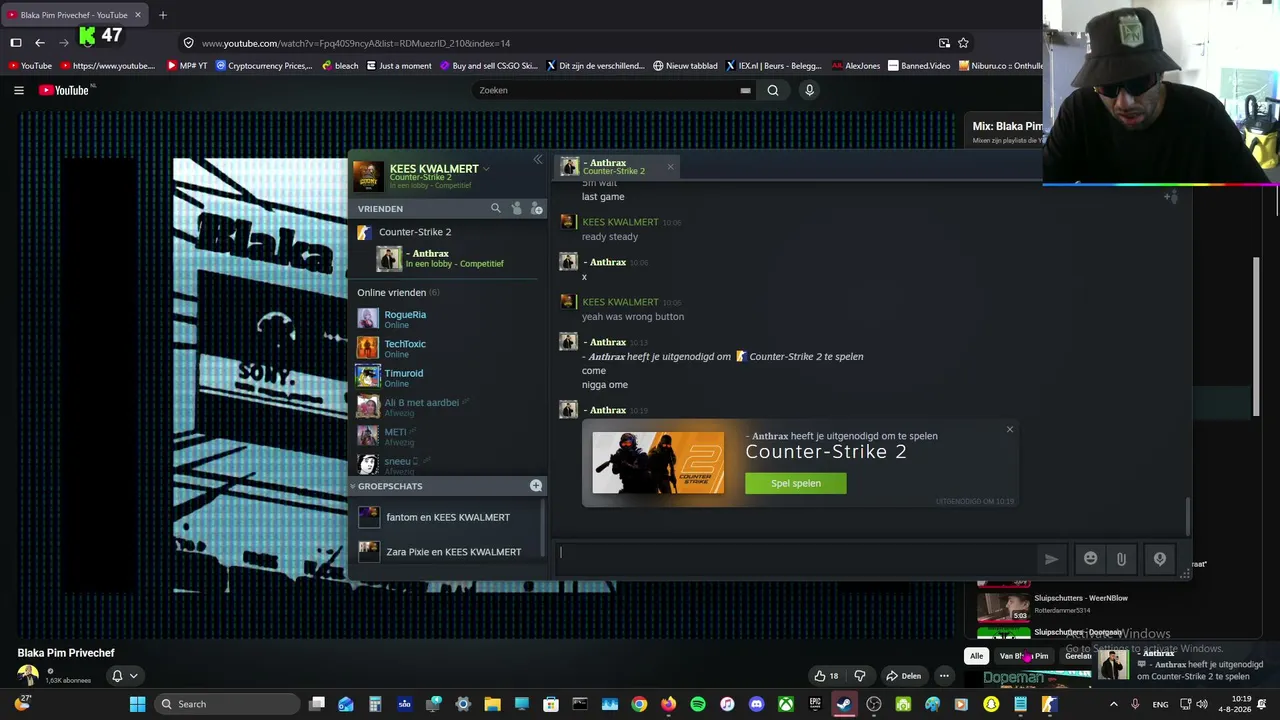Toggle the browser sidebar panel
Viewport: 1280px width, 720px height.
click(16, 43)
